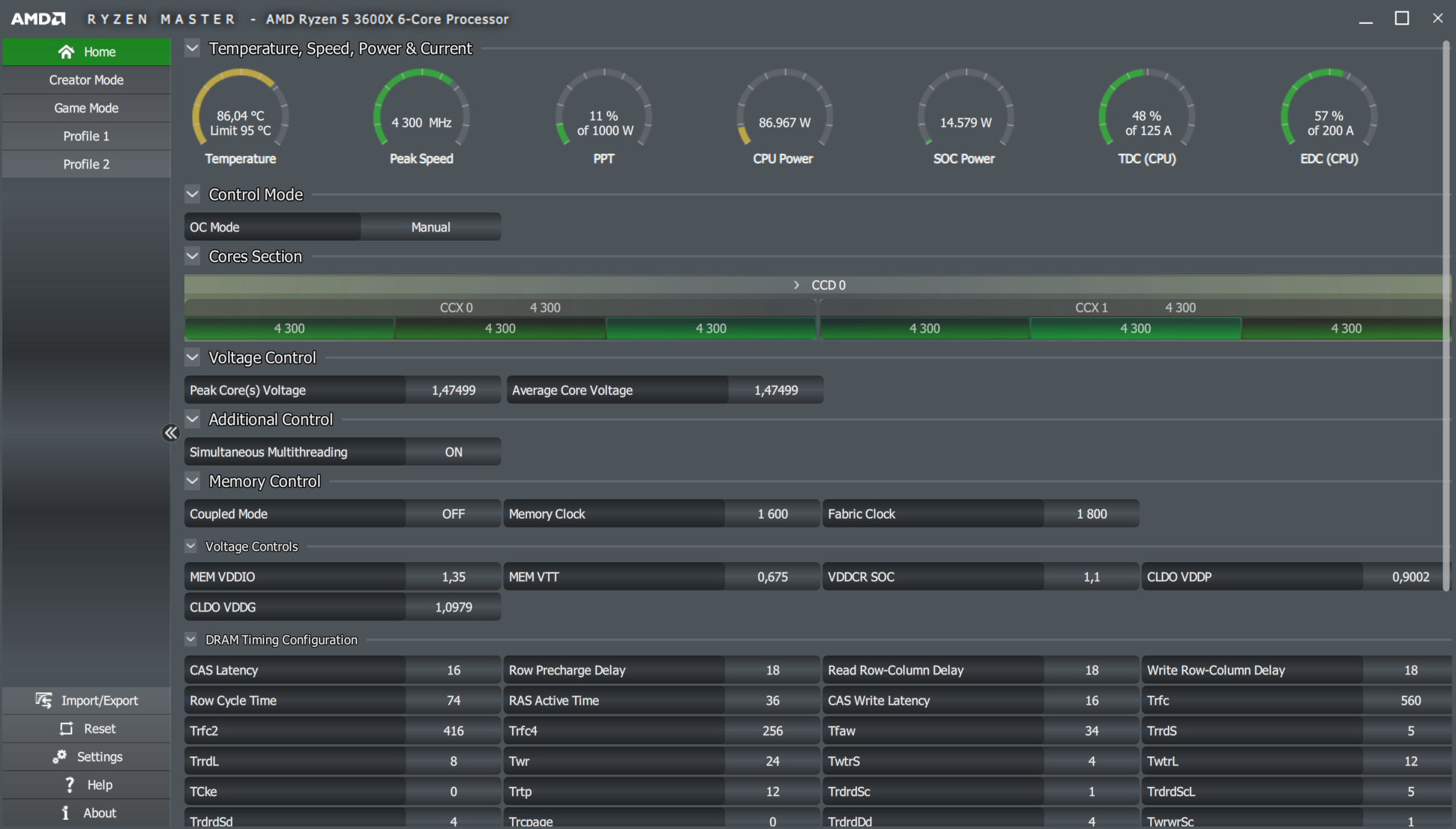Click the Memory Clock 1 600 value field
The height and width of the screenshot is (829, 1456).
pos(772,514)
